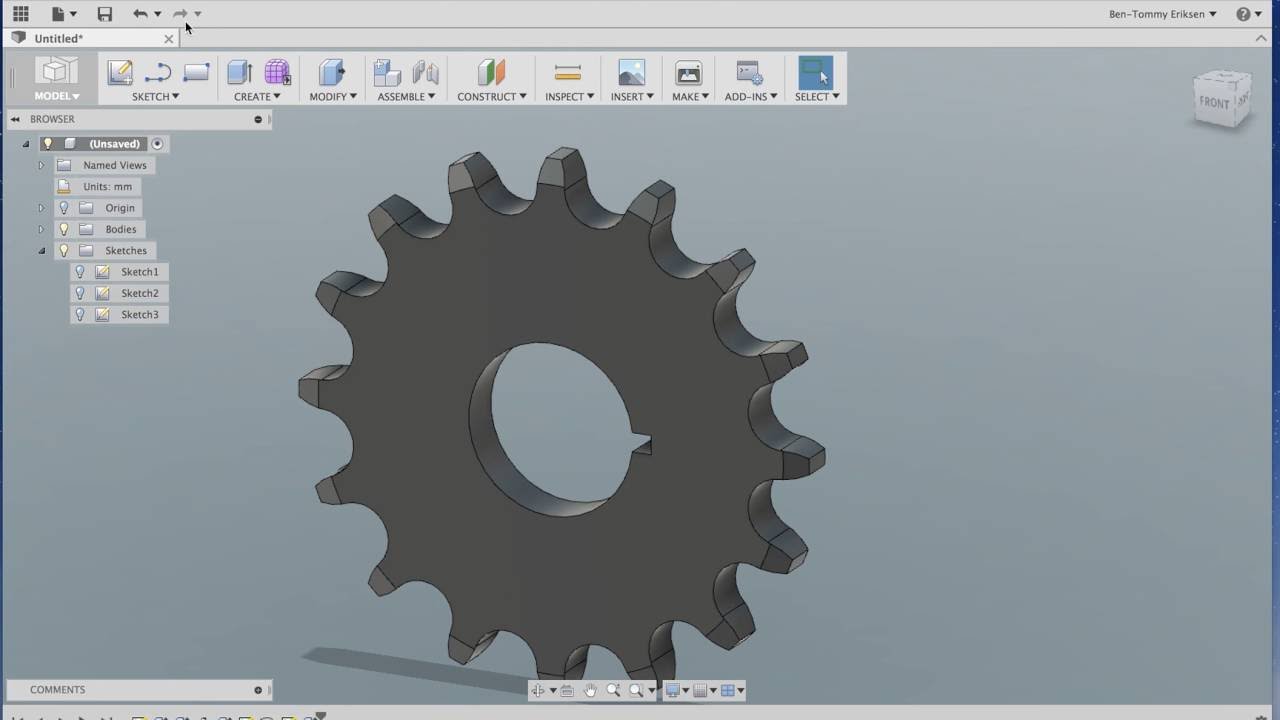Click the Zoom magnifier tool
Image resolution: width=1280 pixels, height=720 pixels.
click(613, 690)
